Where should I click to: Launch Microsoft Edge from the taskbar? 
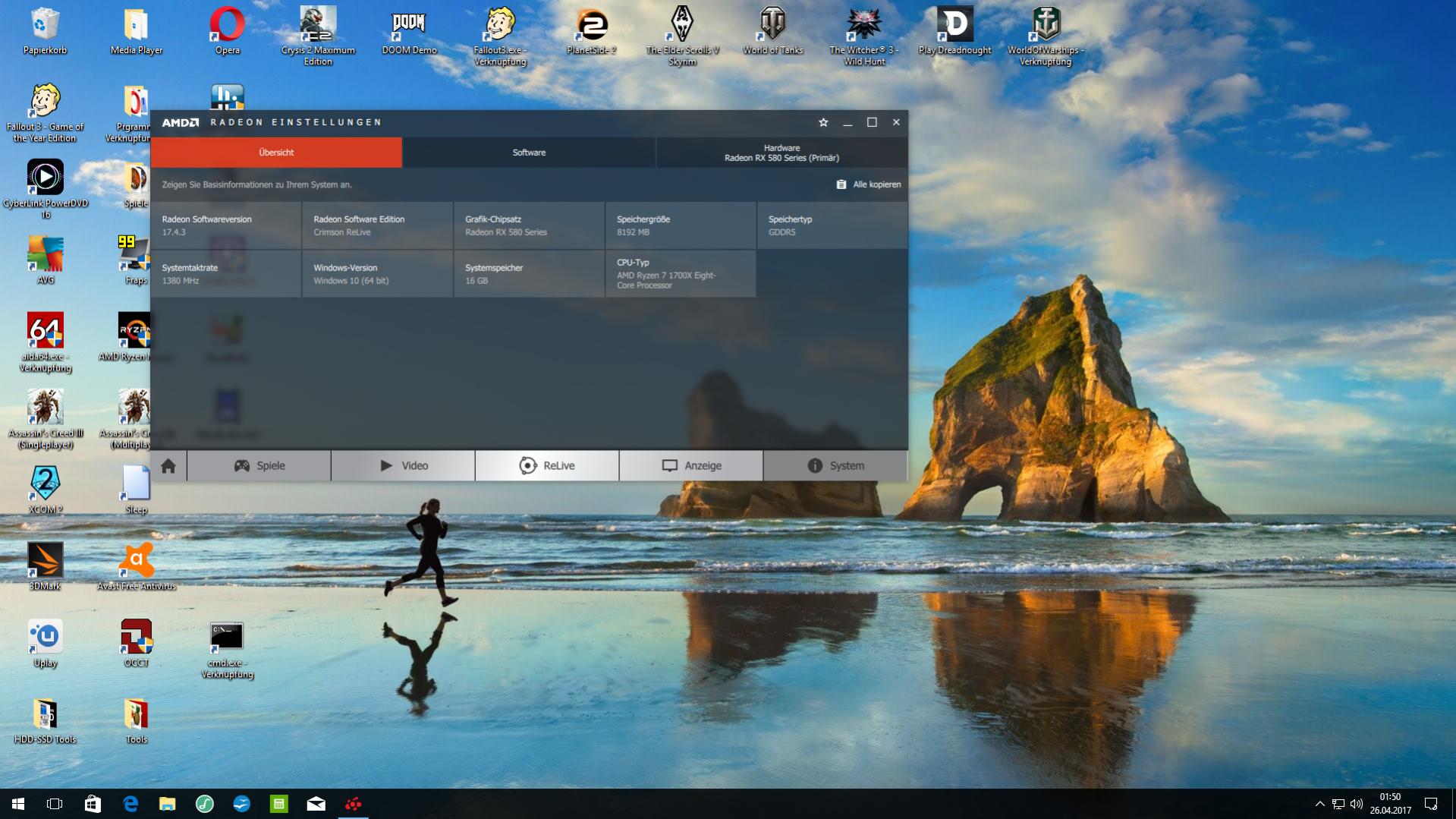[x=130, y=804]
